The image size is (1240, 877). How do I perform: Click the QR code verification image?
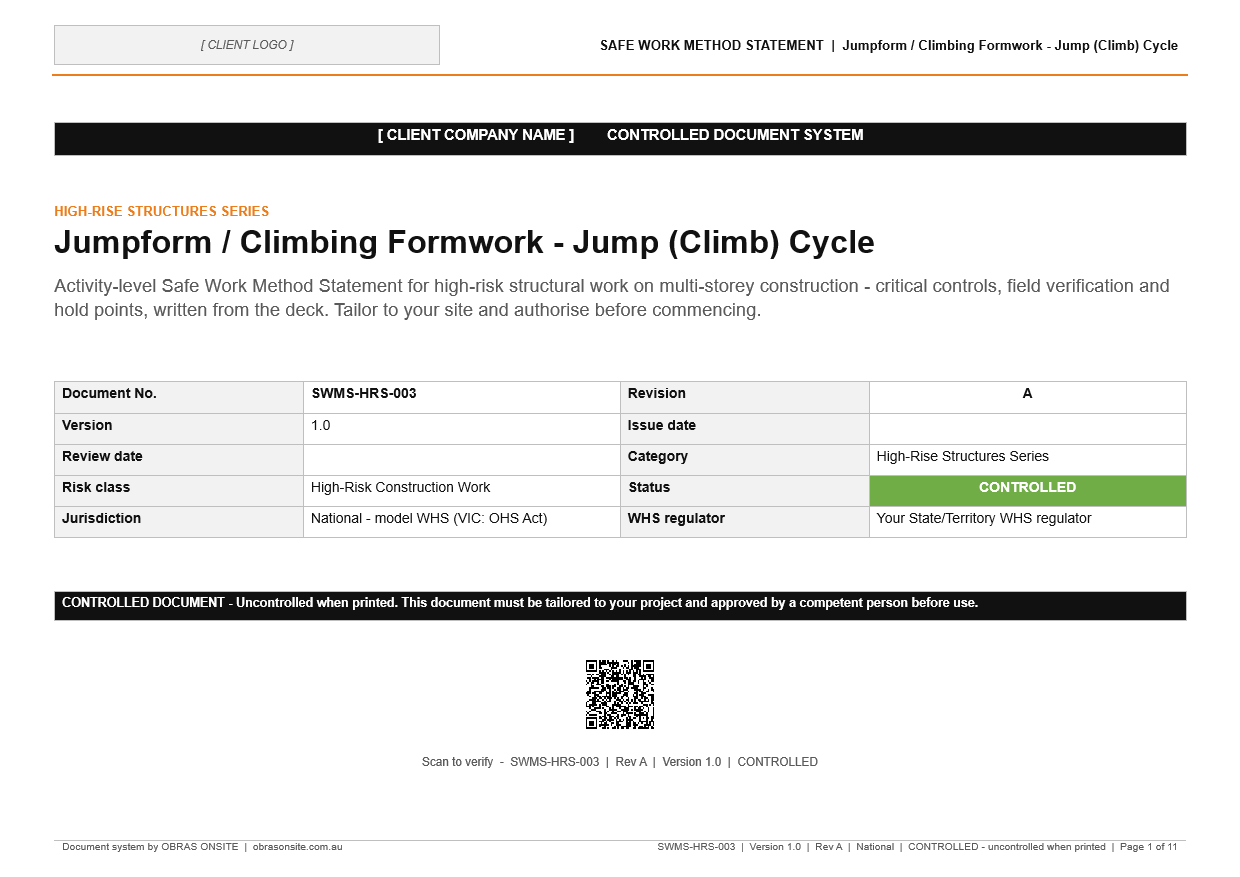(x=620, y=694)
